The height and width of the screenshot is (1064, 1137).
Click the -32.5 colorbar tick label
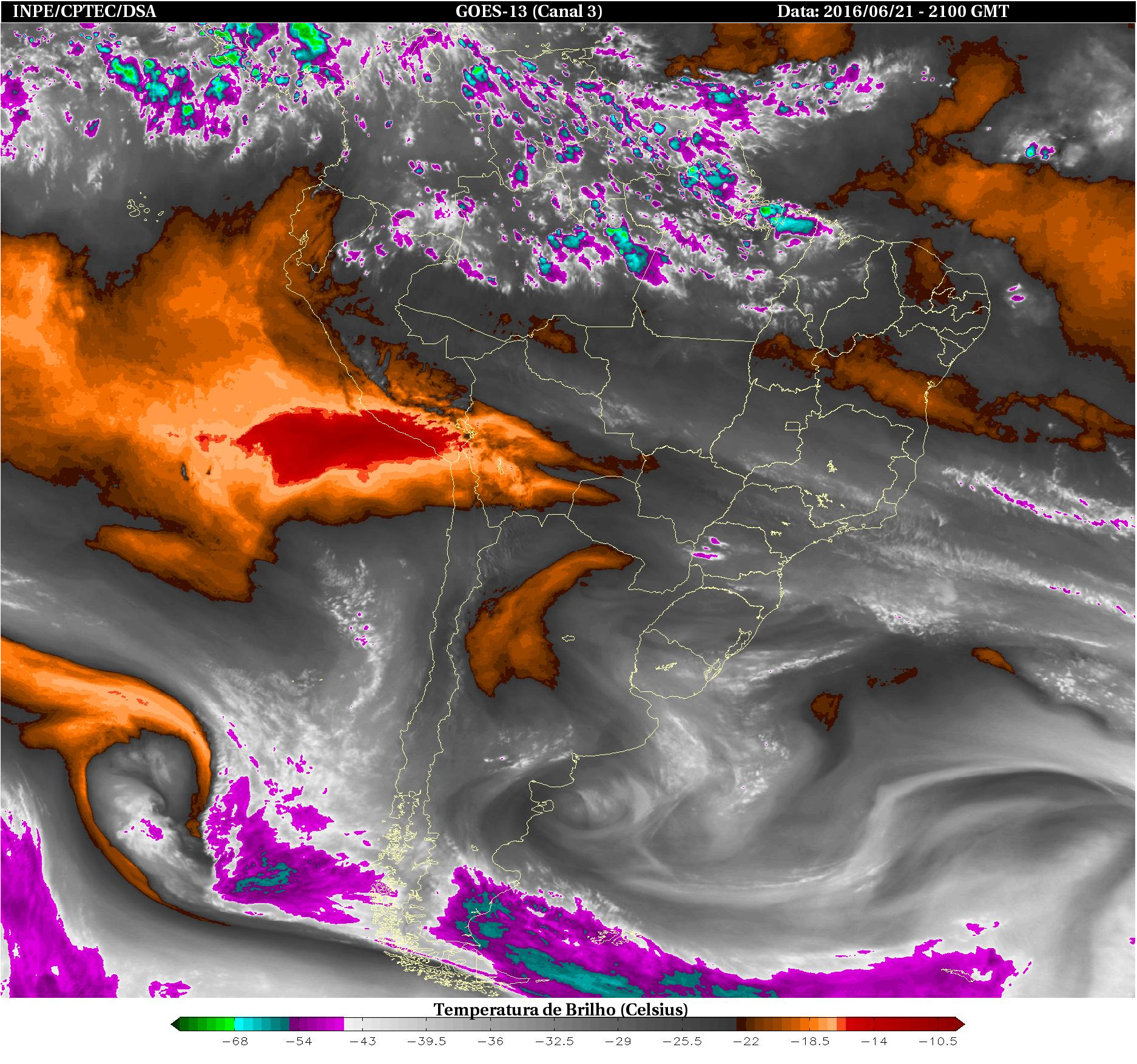coord(555,1042)
